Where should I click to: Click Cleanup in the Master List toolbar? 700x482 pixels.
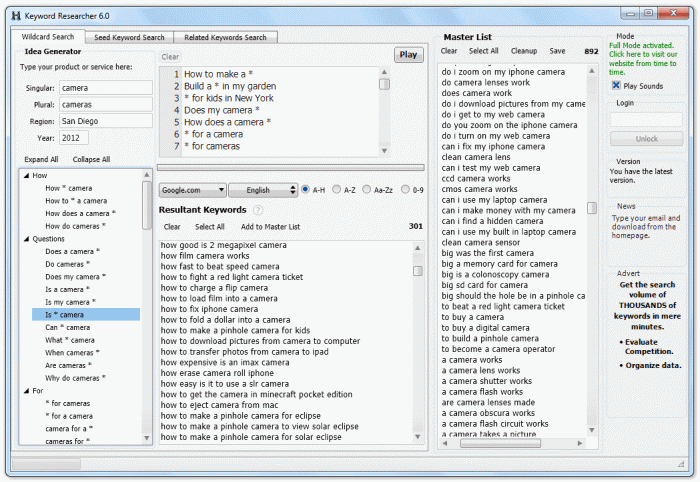point(524,51)
